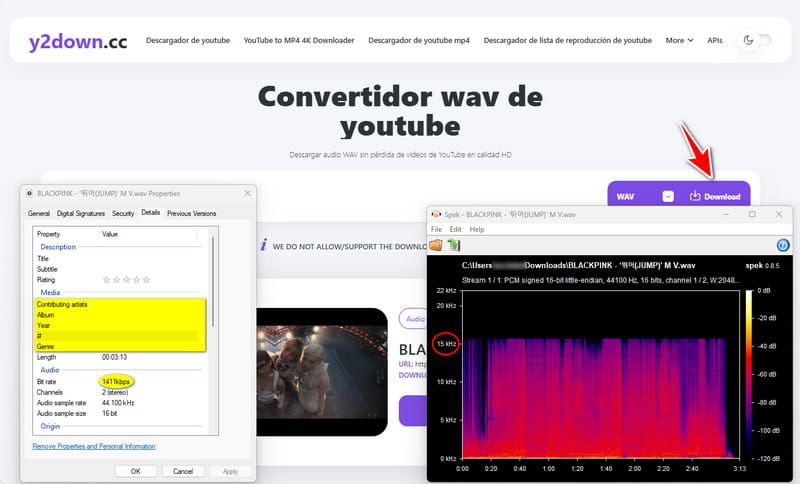The height and width of the screenshot is (484, 800).
Task: Click the Spek app icon in title bar
Action: click(436, 215)
